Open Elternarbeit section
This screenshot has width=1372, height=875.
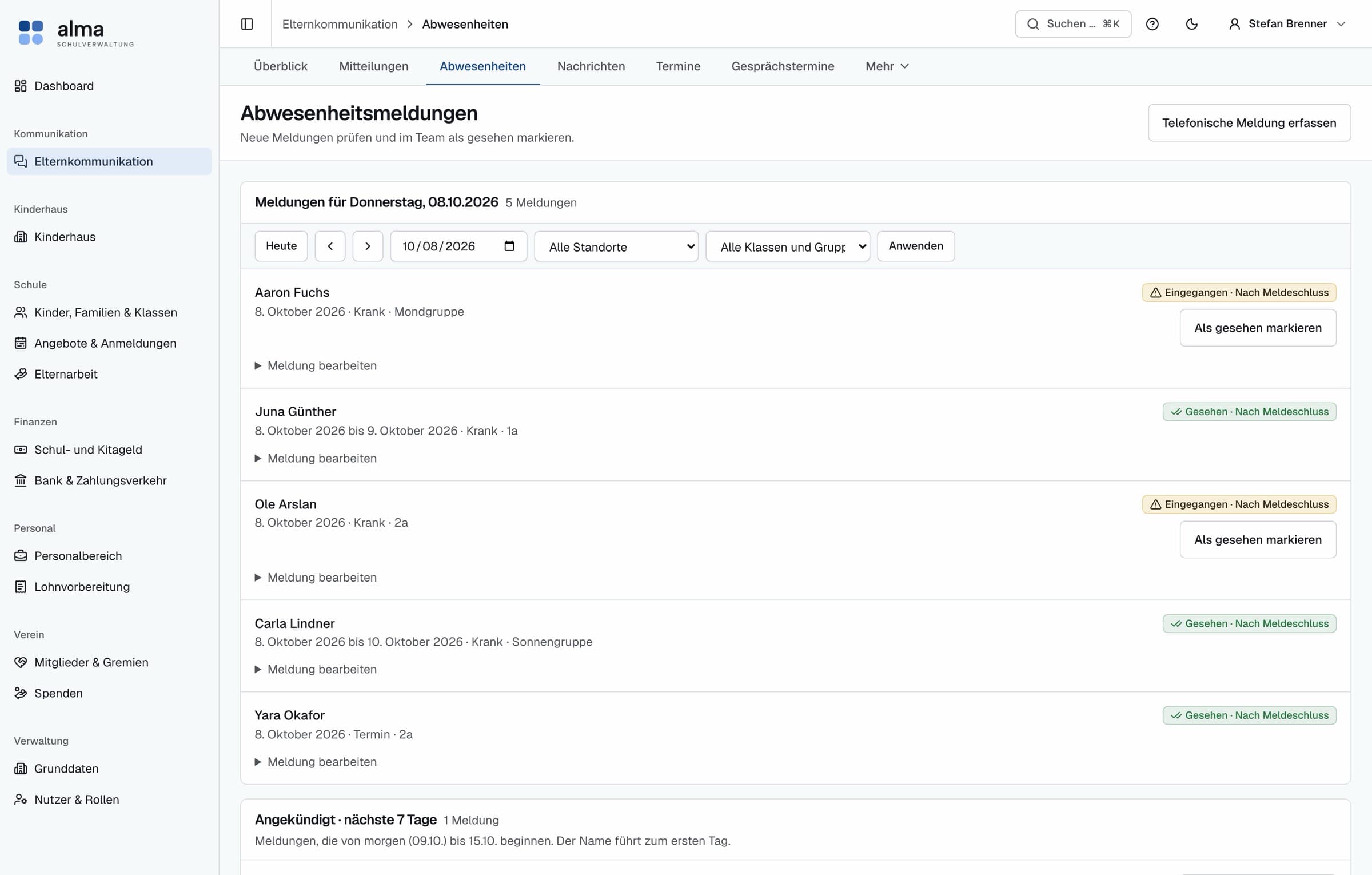[x=109, y=374]
